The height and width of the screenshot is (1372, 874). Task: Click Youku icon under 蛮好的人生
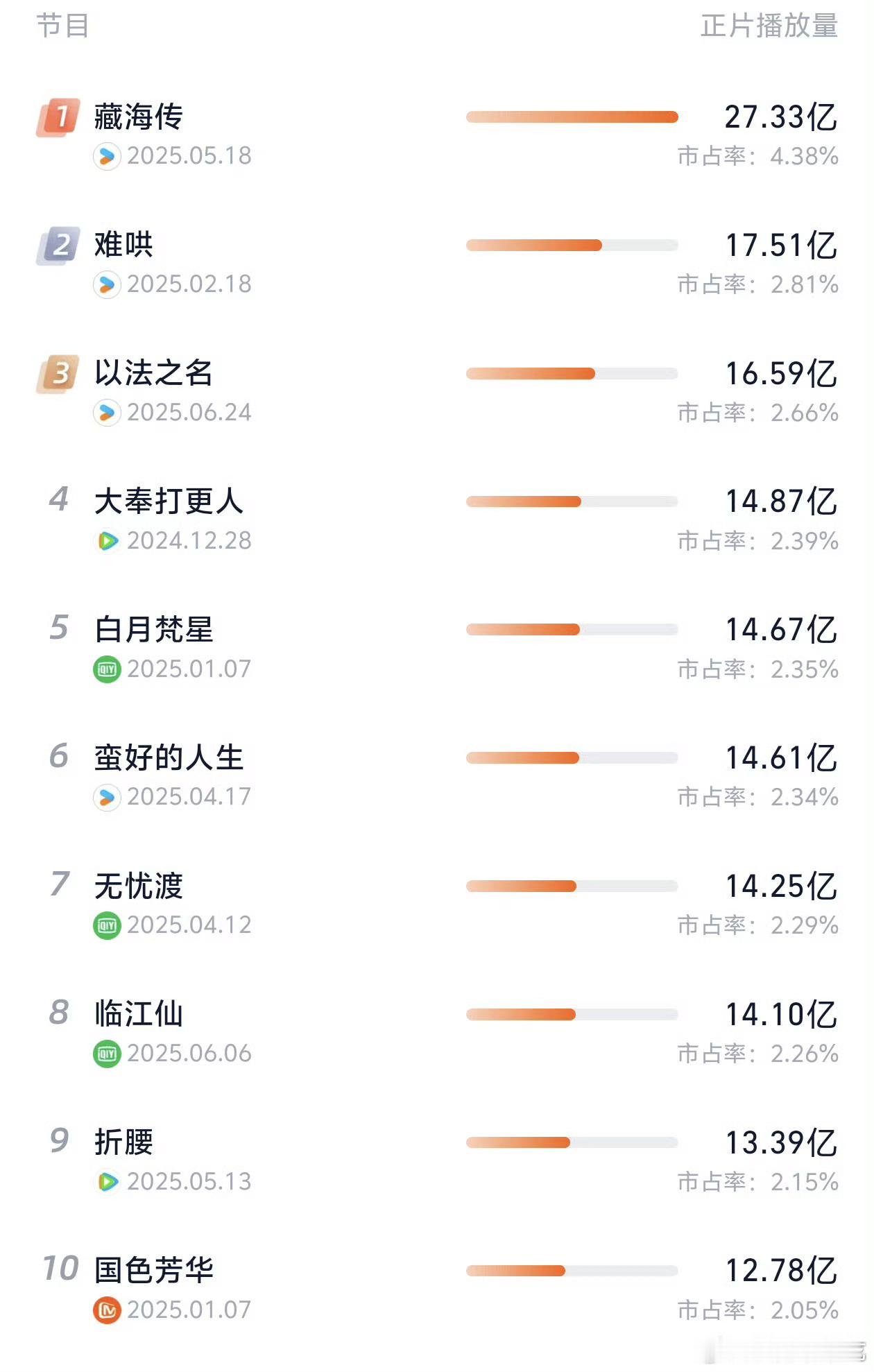point(107,797)
